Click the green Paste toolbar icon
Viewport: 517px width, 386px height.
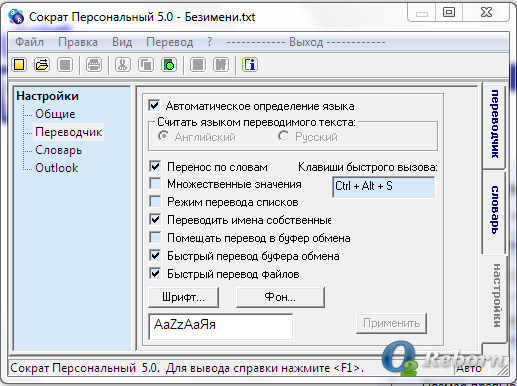tap(169, 65)
